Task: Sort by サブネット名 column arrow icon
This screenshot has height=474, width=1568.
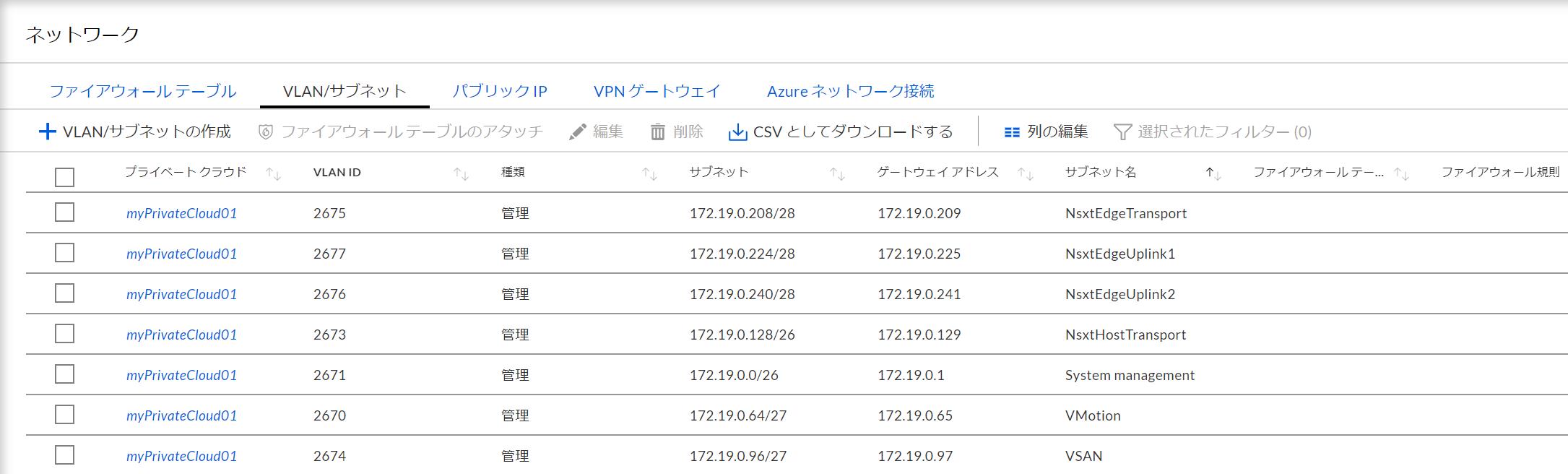Action: 1213,173
